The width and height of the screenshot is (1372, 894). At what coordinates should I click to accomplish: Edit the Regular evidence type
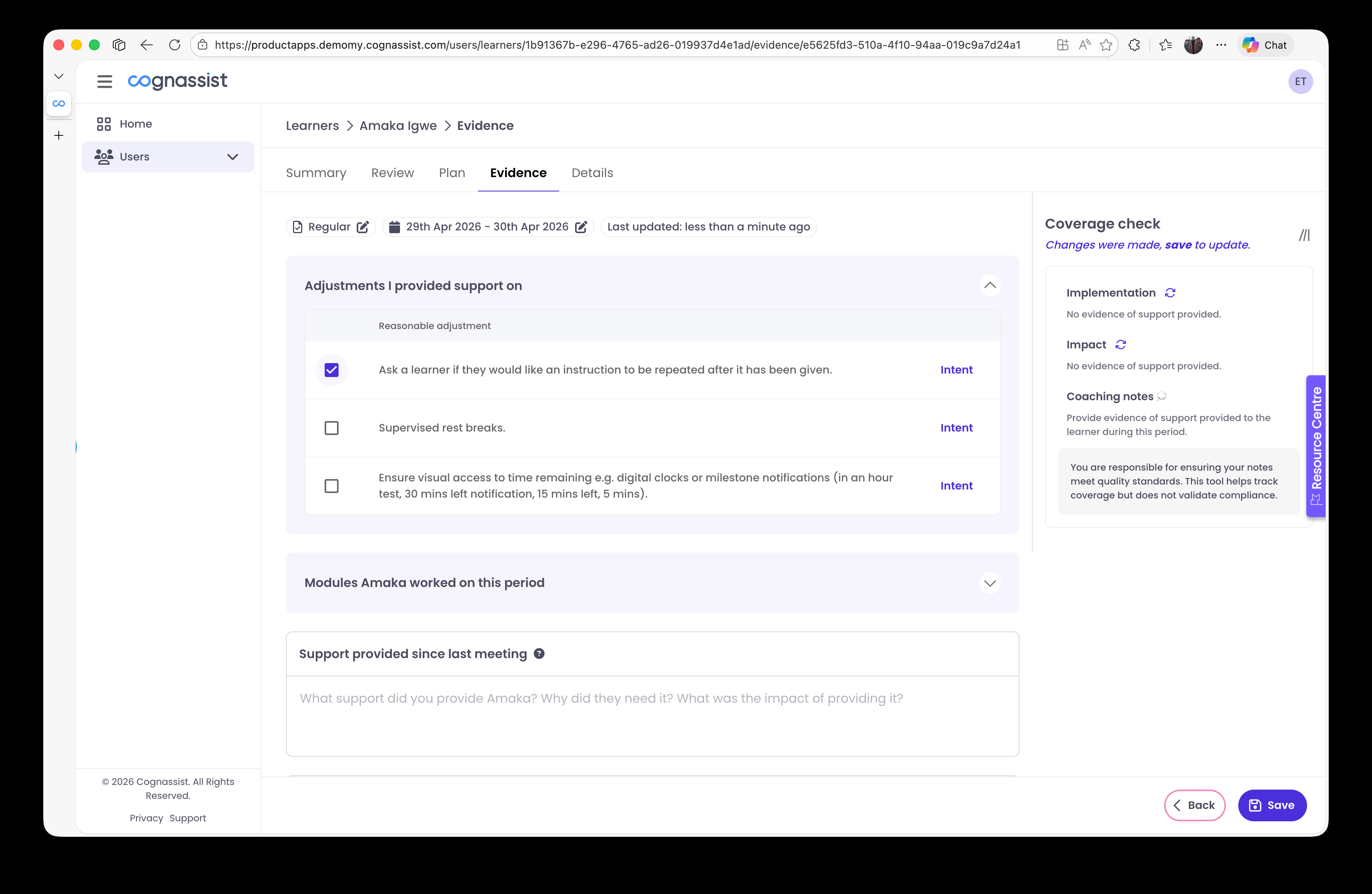(363, 227)
